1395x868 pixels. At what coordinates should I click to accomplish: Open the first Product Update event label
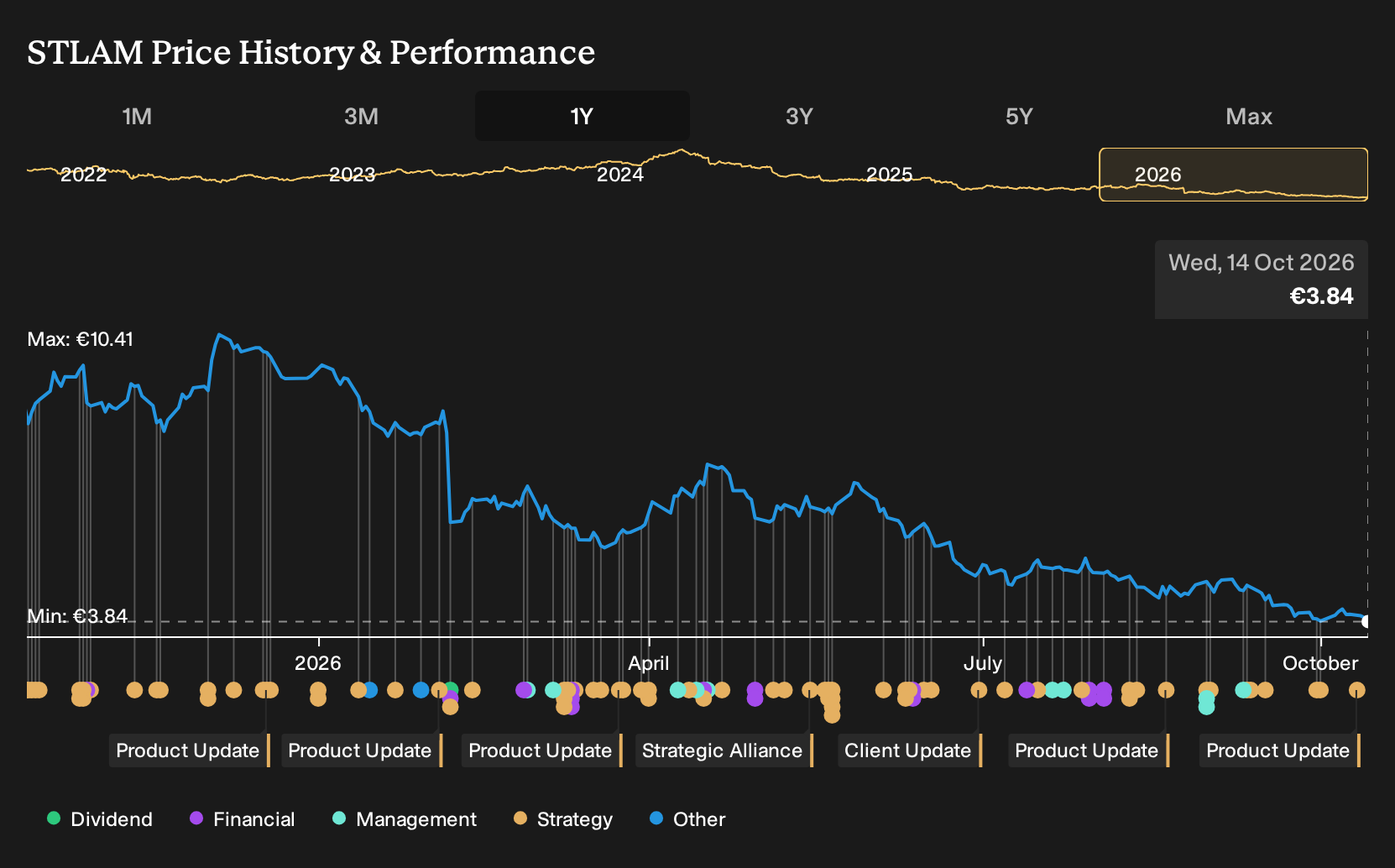click(x=190, y=750)
